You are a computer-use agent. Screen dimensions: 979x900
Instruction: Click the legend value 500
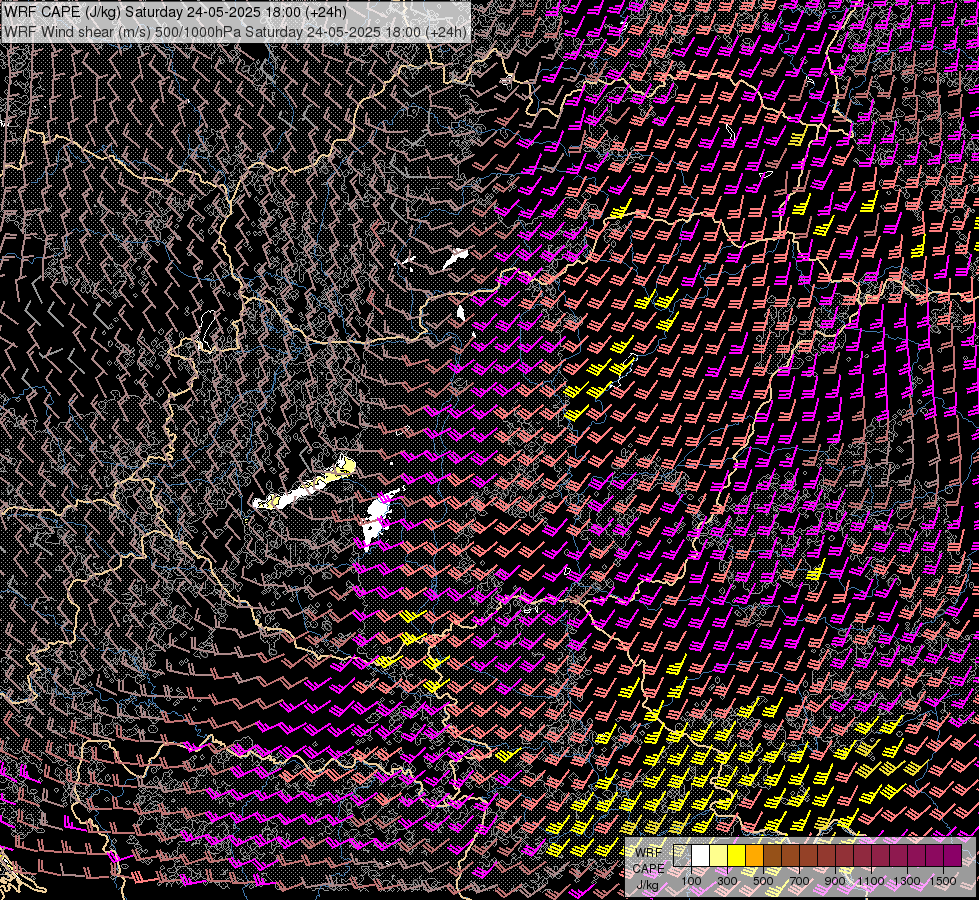tap(763, 881)
